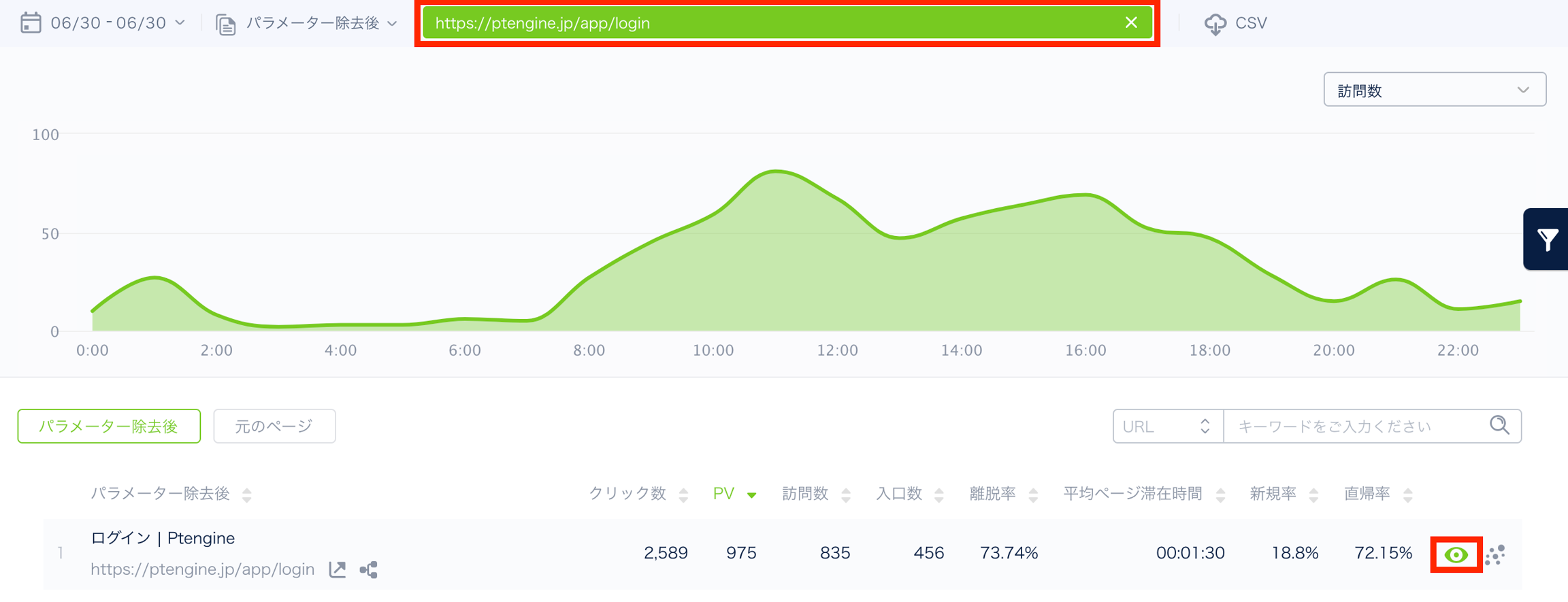This screenshot has width=1568, height=602.
Task: Open the ログイン | Ptengine page title link
Action: pyautogui.click(x=163, y=538)
